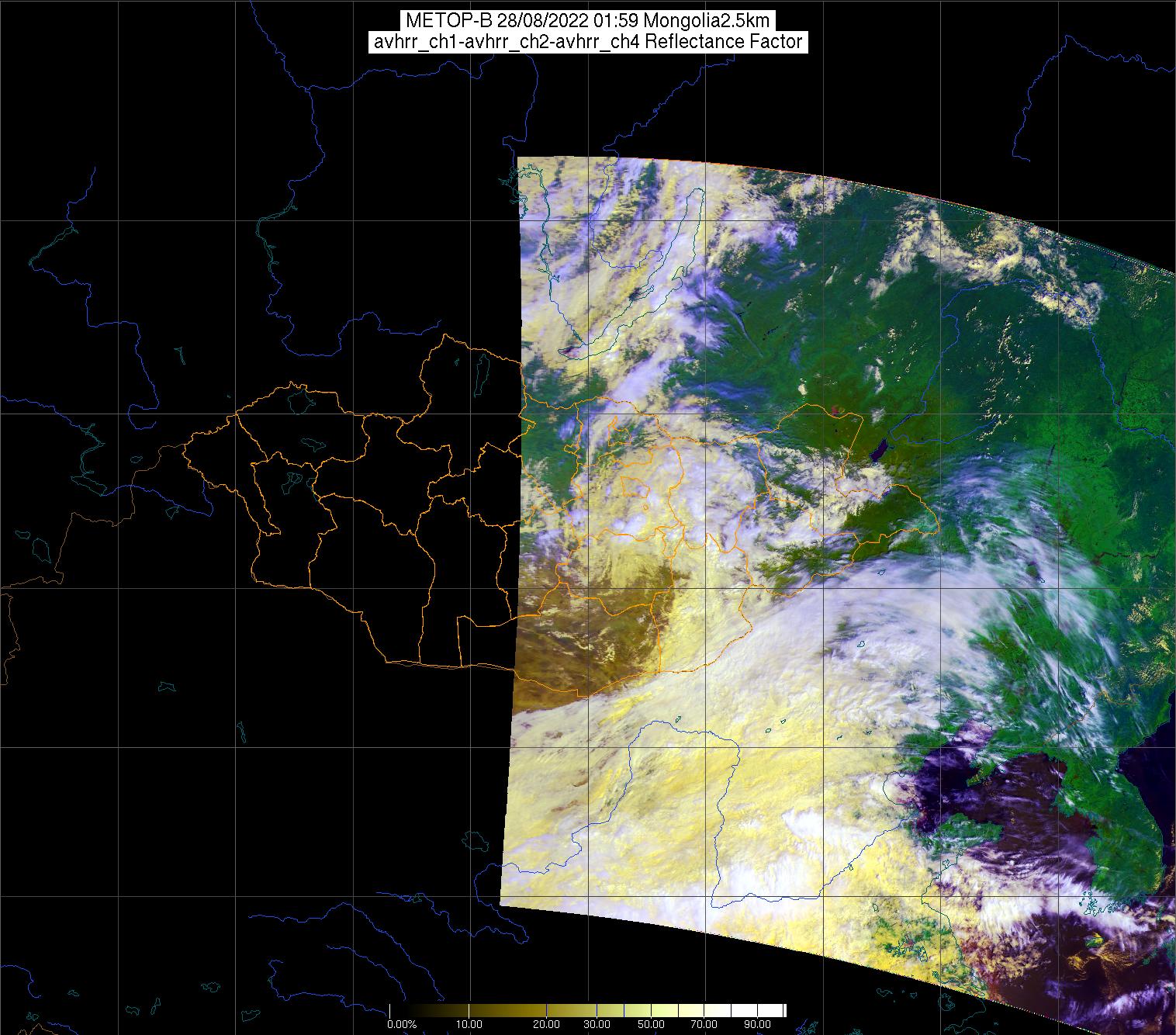
Task: Click the "70.00" scale label
Action: coord(703,1025)
